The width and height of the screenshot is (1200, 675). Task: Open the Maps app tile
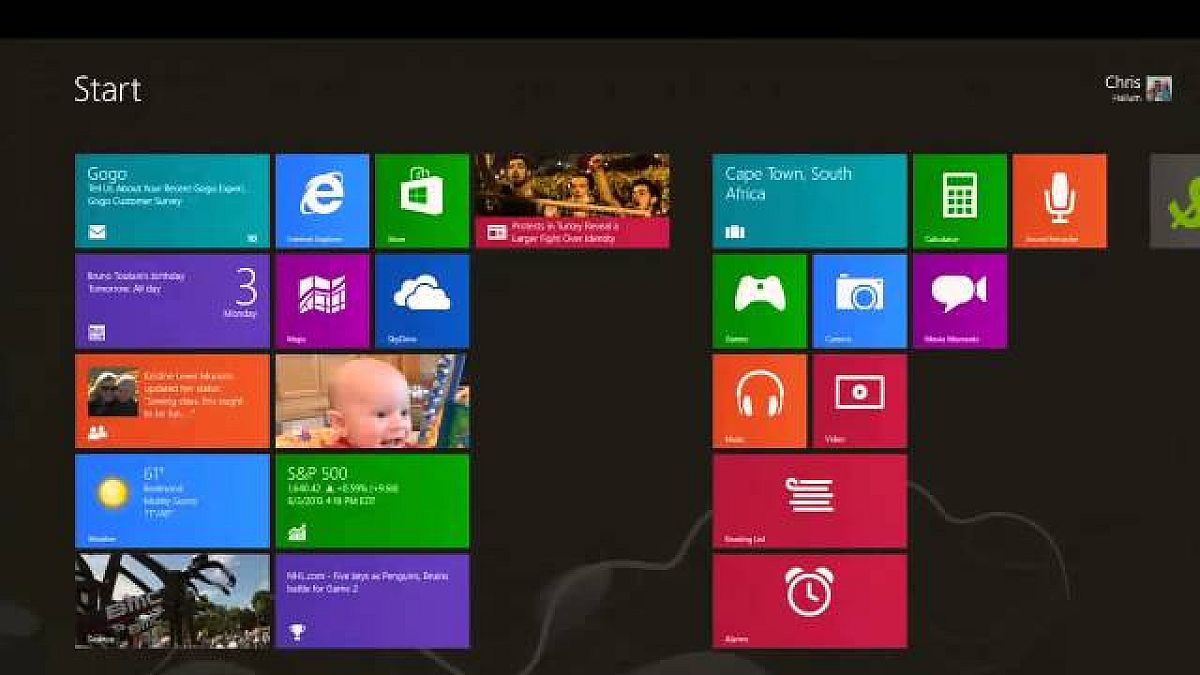[322, 300]
